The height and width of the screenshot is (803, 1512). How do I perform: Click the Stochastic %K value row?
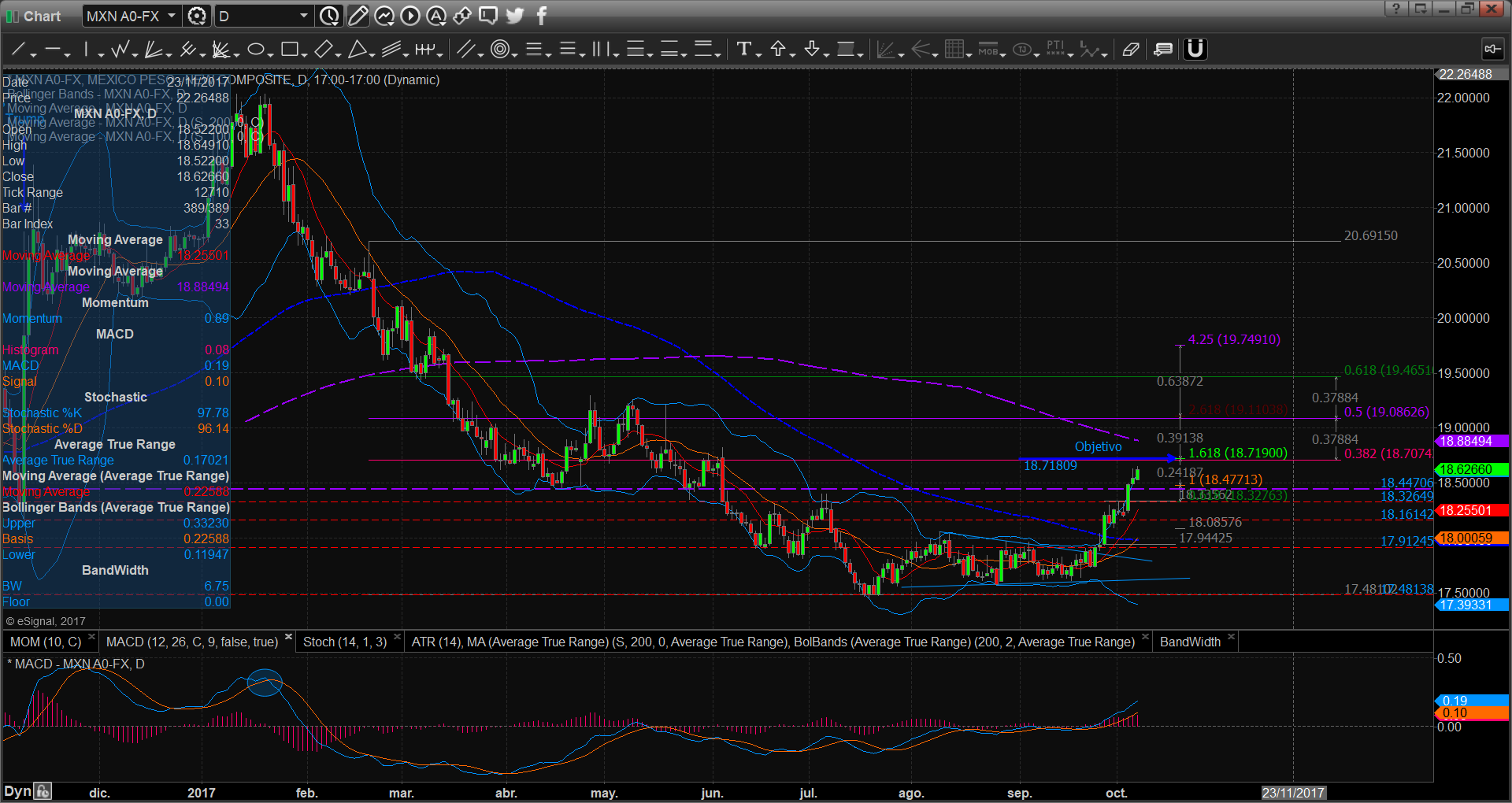pyautogui.click(x=116, y=413)
